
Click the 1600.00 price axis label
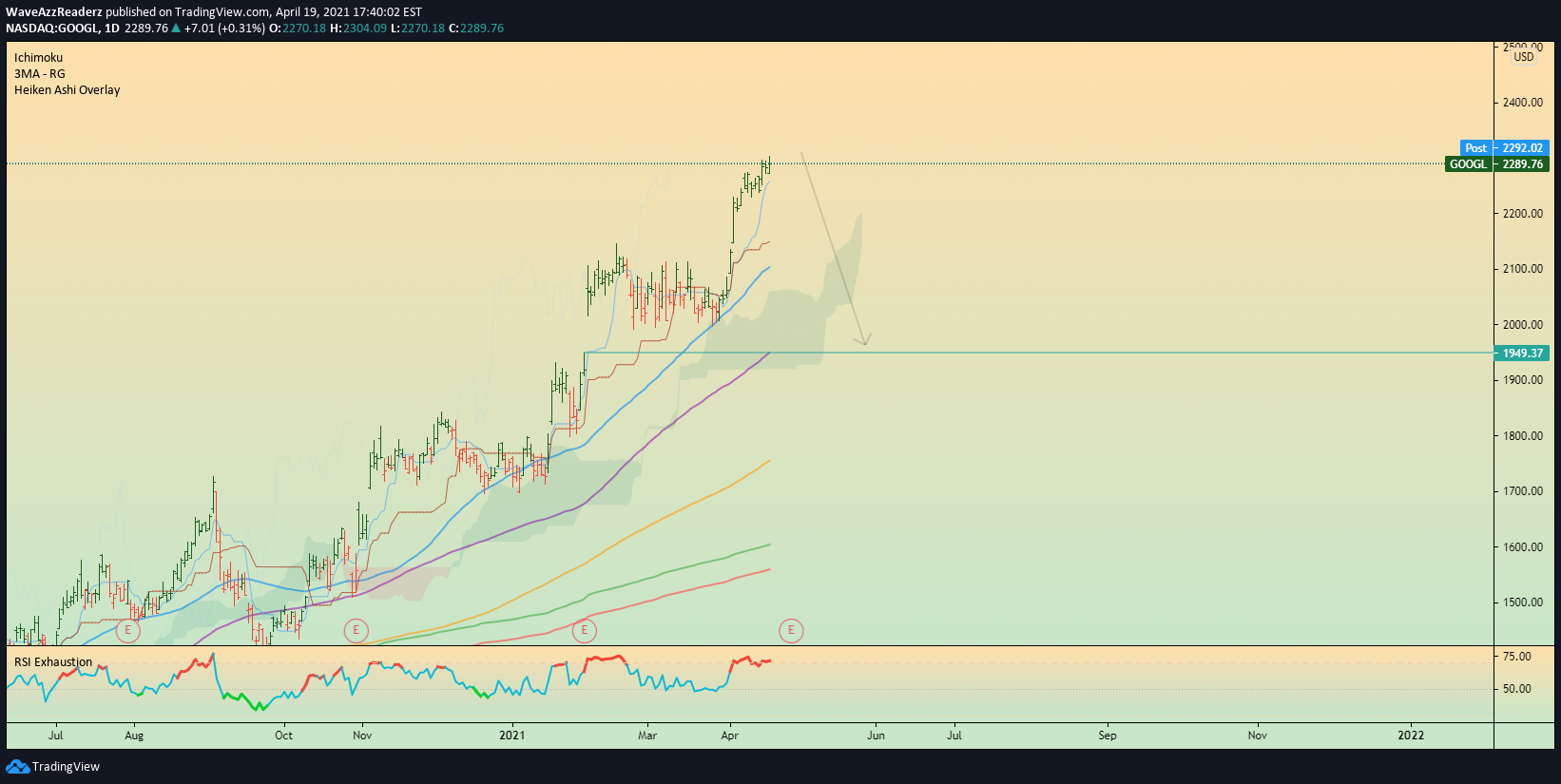(x=1523, y=547)
